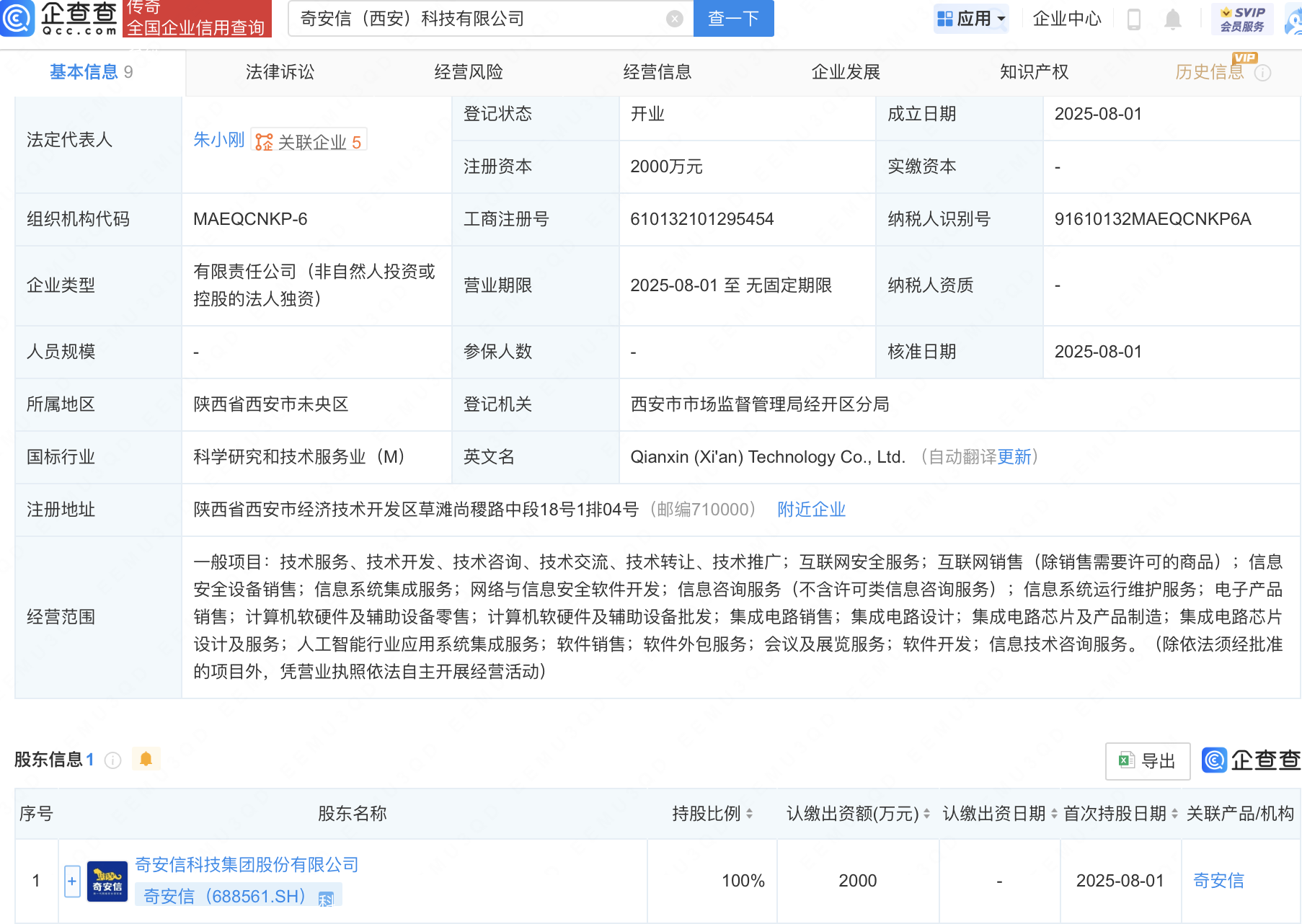Click the 查一下 search button
This screenshot has width=1302, height=924.
(733, 19)
